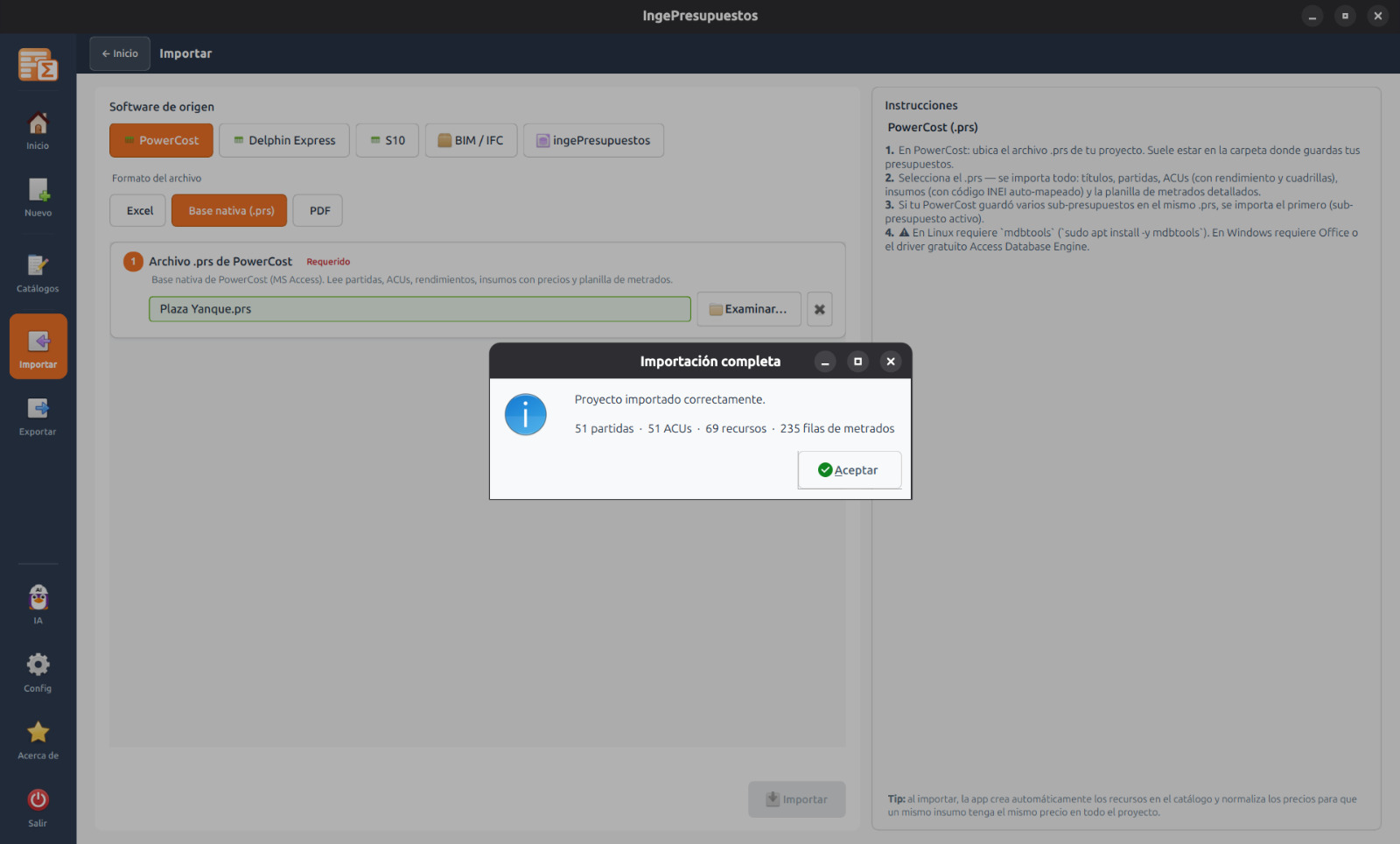Minimize the Importación completa dialog
The width and height of the screenshot is (1400, 844).
(825, 362)
